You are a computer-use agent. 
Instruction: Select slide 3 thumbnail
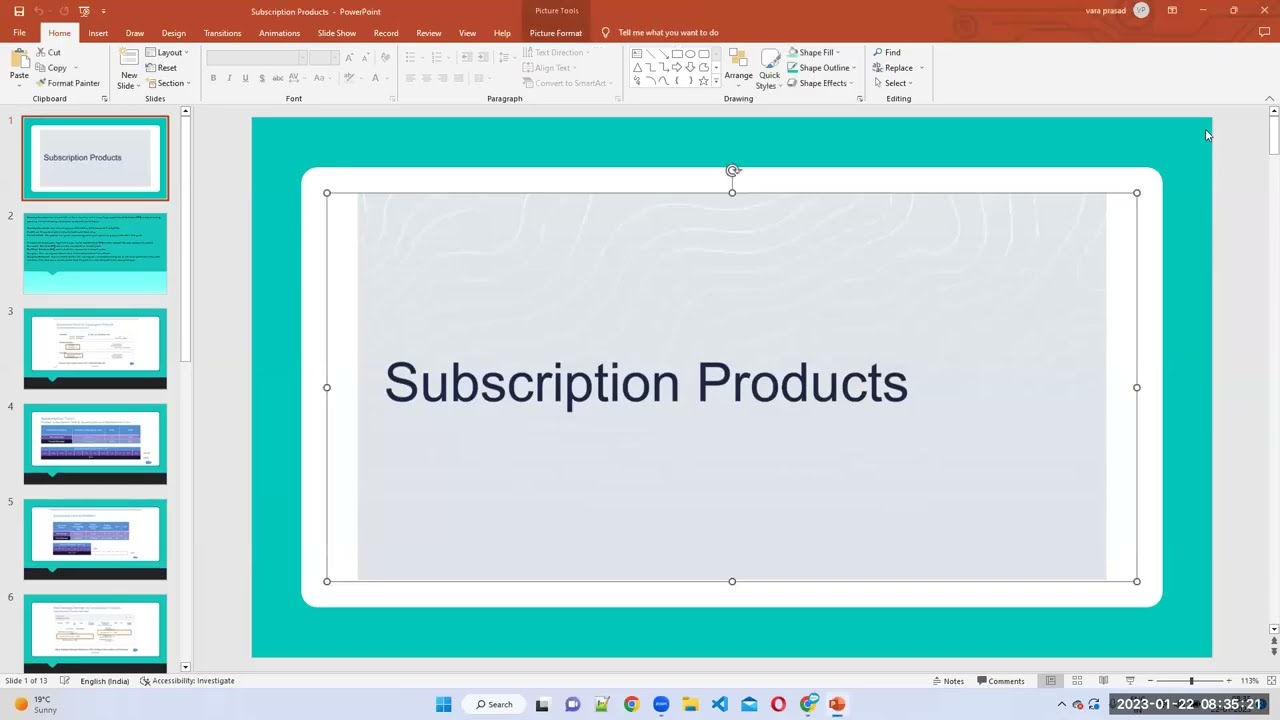point(95,348)
